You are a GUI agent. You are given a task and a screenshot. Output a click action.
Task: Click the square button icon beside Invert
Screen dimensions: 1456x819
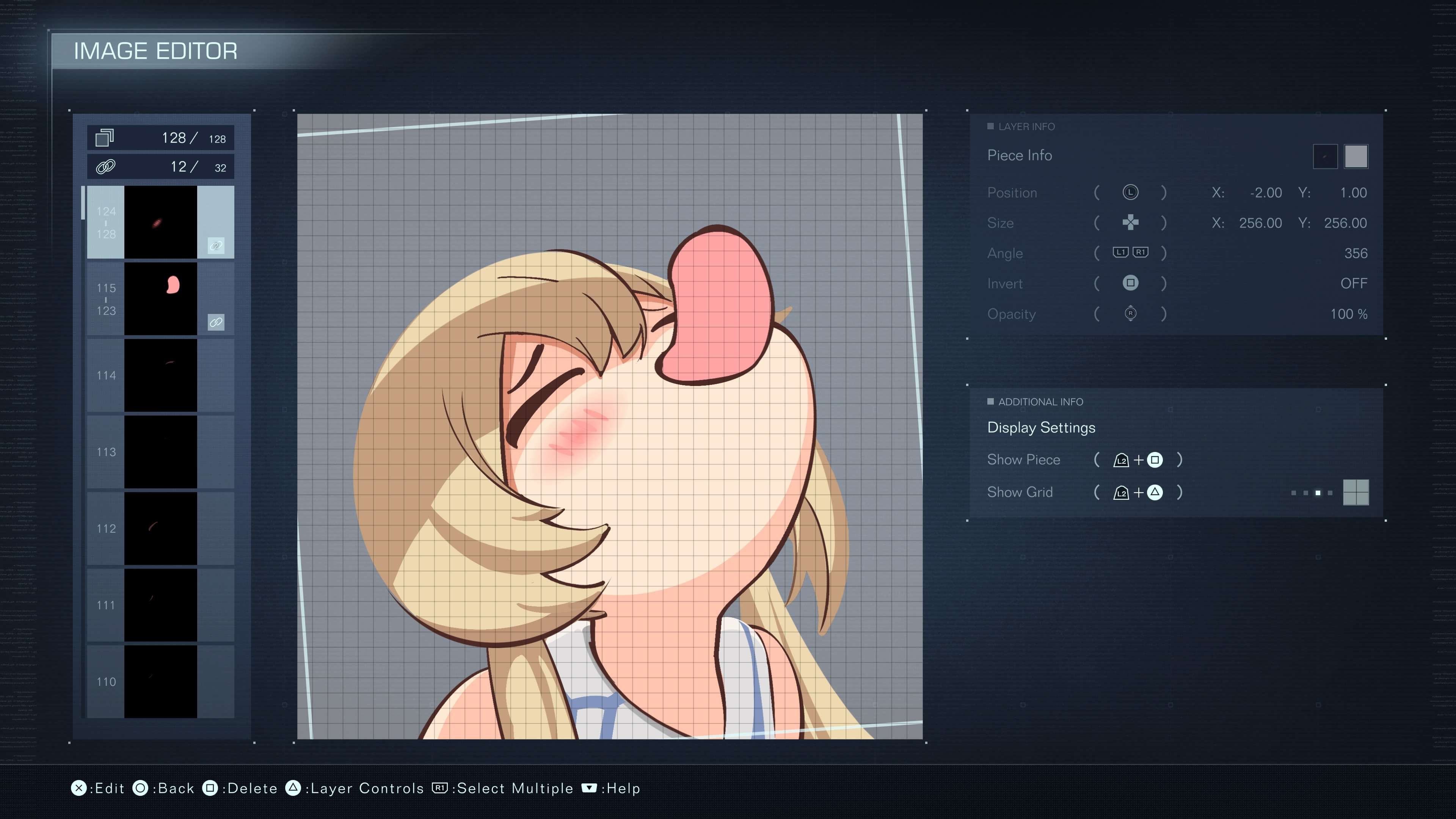click(x=1130, y=282)
